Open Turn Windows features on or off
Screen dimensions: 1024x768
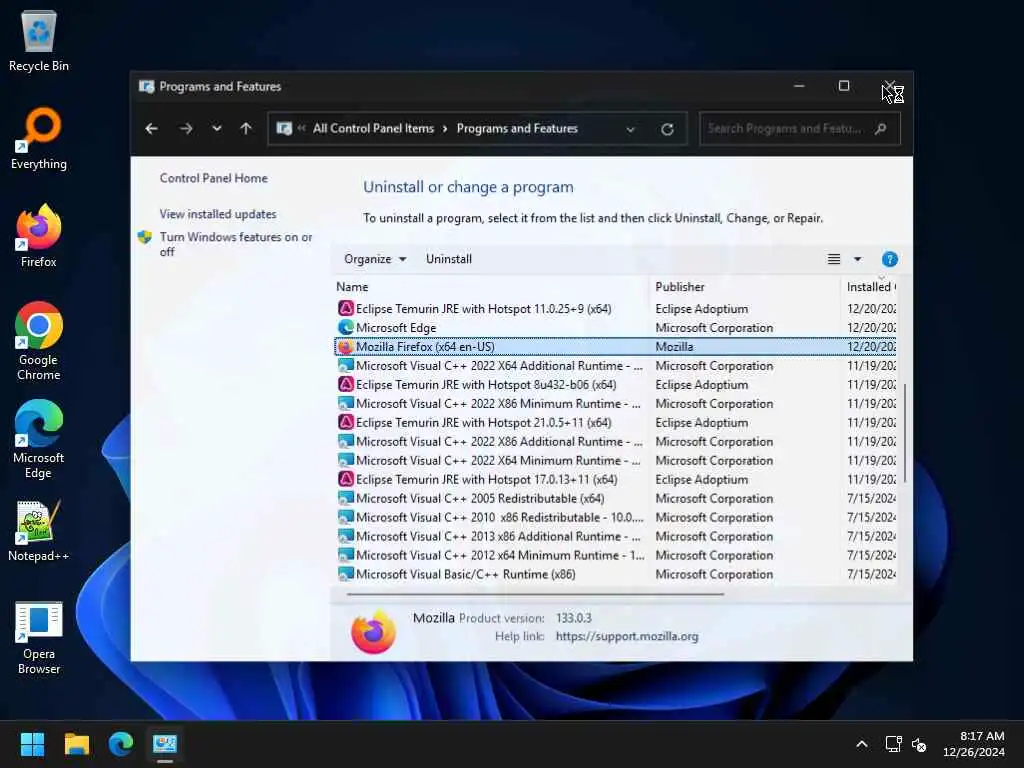click(236, 244)
